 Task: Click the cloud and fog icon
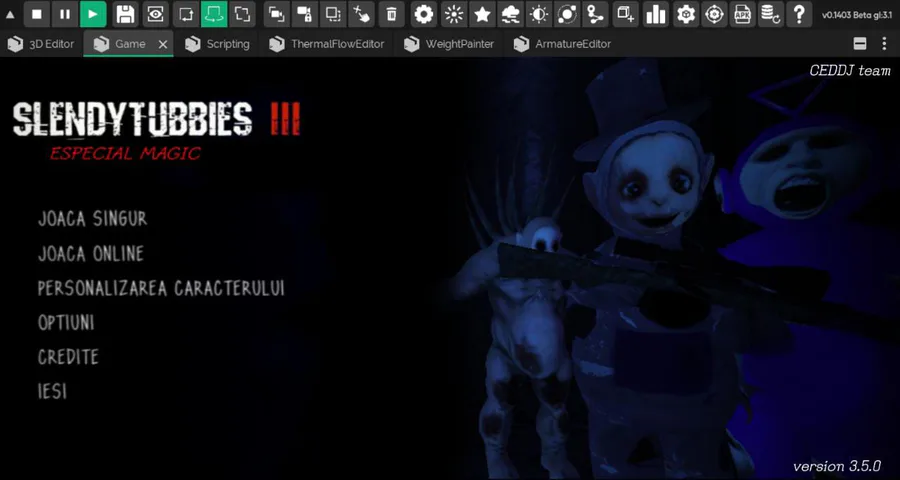click(x=510, y=14)
